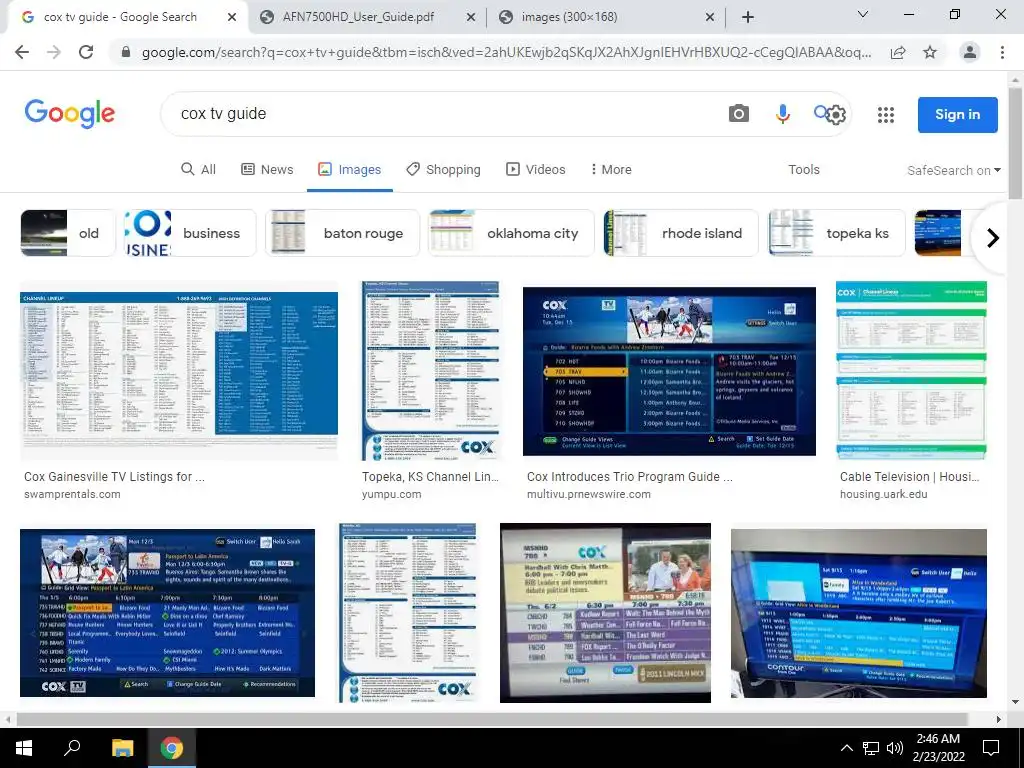Reload the page with refresh icon
Screen dimensions: 1024x768
[x=86, y=52]
